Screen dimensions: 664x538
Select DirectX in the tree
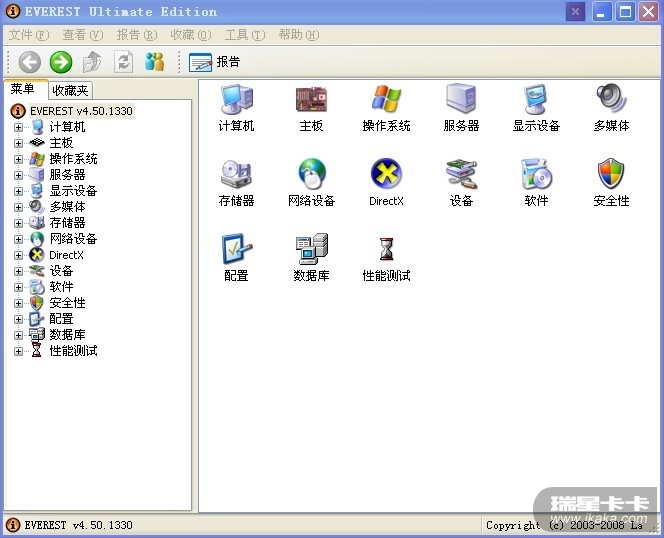pos(66,255)
